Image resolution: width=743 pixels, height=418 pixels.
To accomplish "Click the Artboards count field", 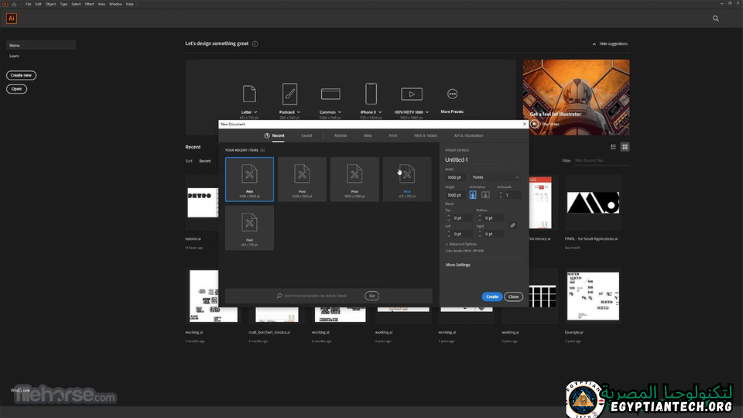I will coord(513,195).
